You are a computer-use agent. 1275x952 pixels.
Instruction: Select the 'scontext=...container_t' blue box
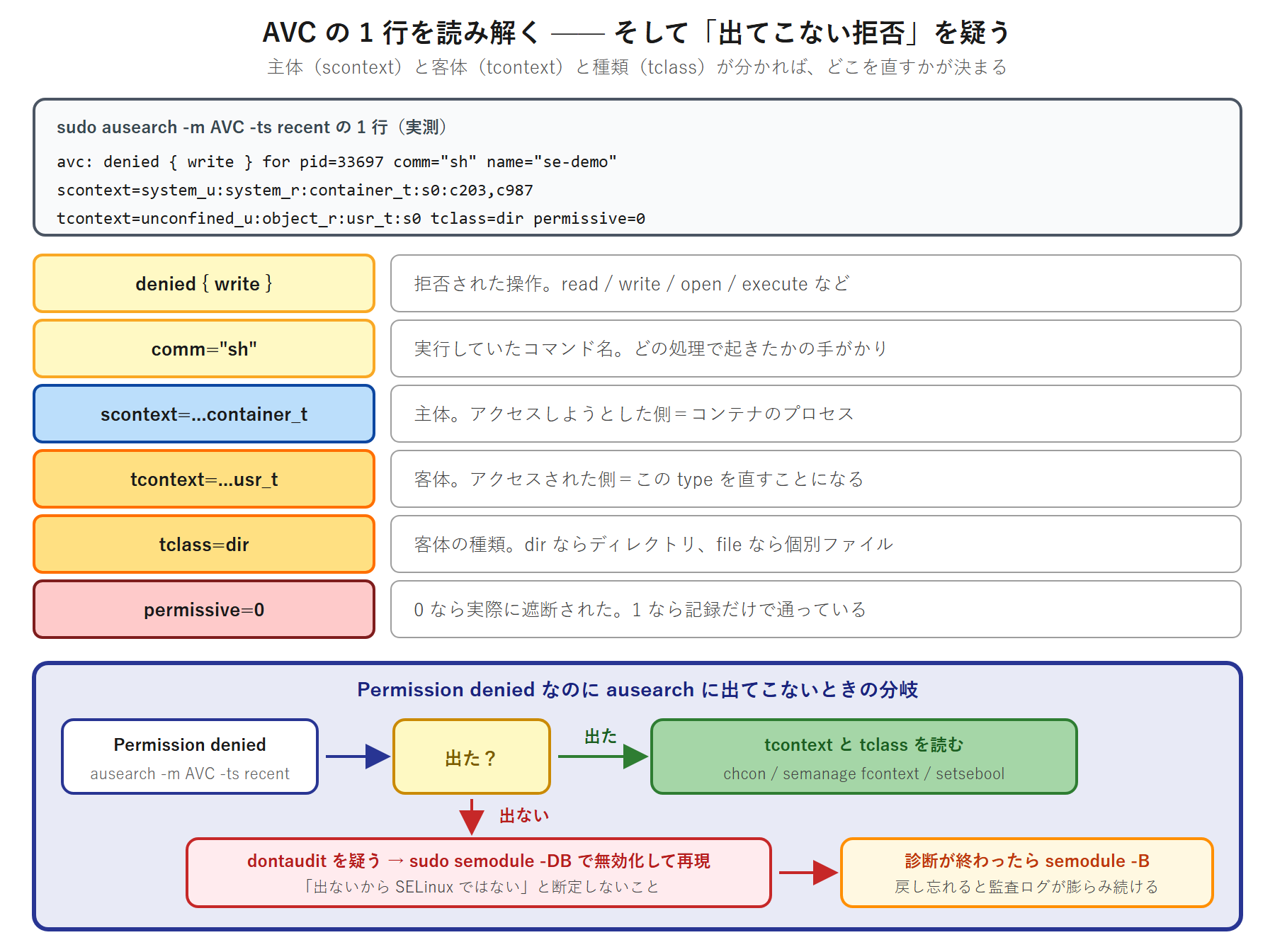[204, 414]
